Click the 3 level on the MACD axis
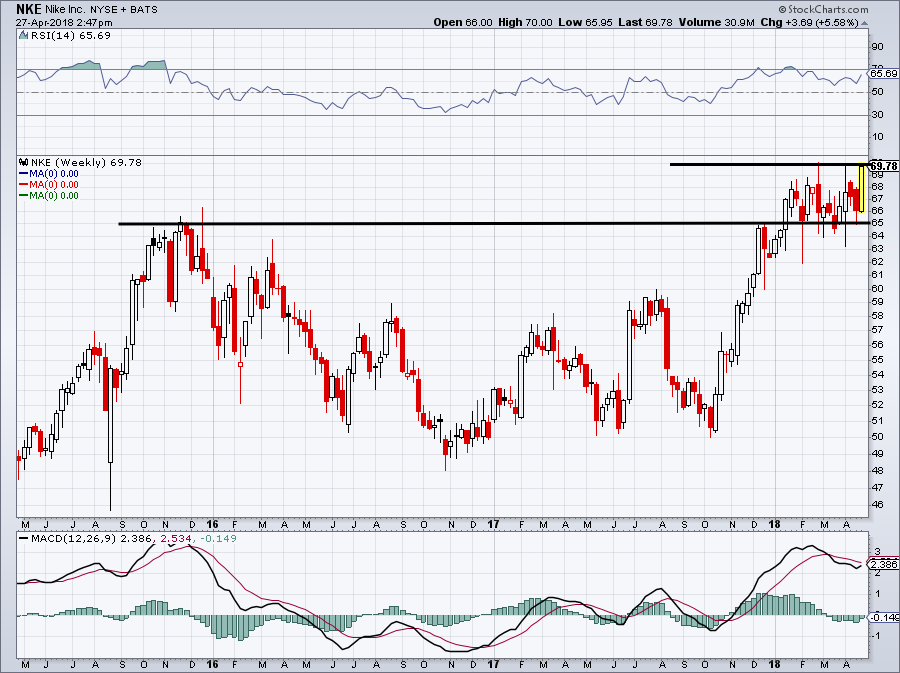The image size is (900, 673). (x=877, y=551)
